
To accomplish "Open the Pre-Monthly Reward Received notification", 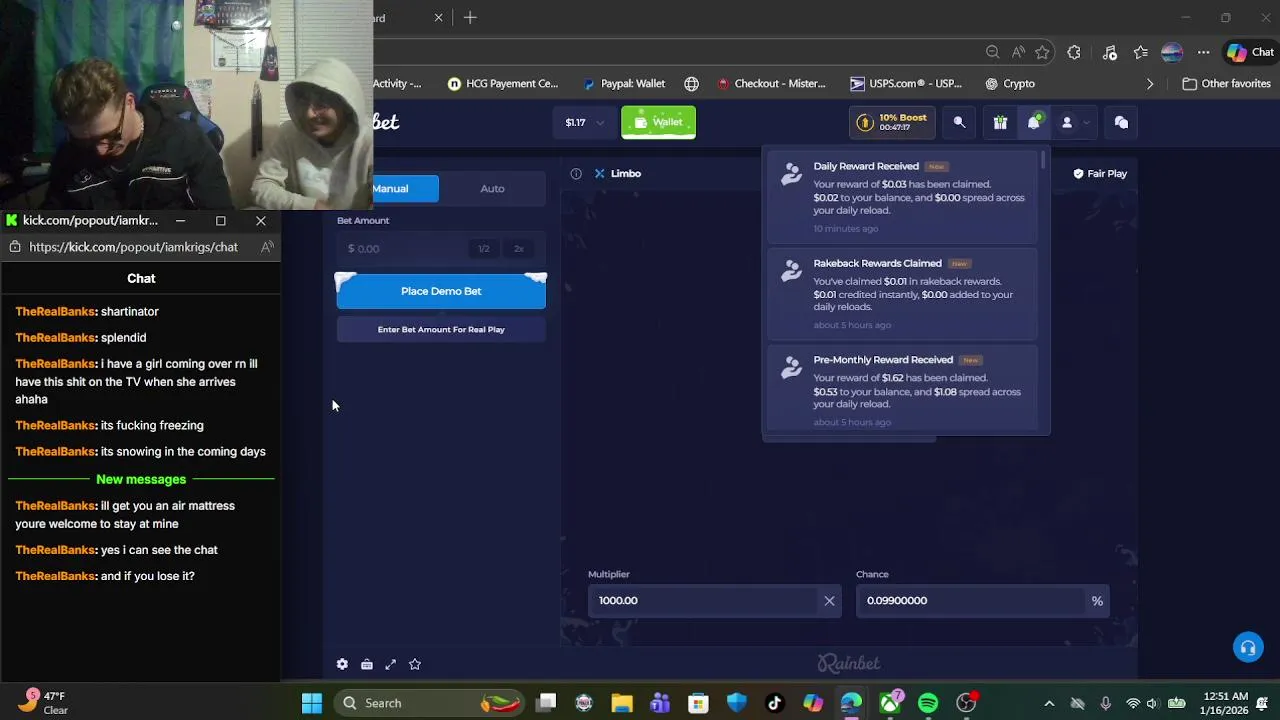I will [903, 390].
